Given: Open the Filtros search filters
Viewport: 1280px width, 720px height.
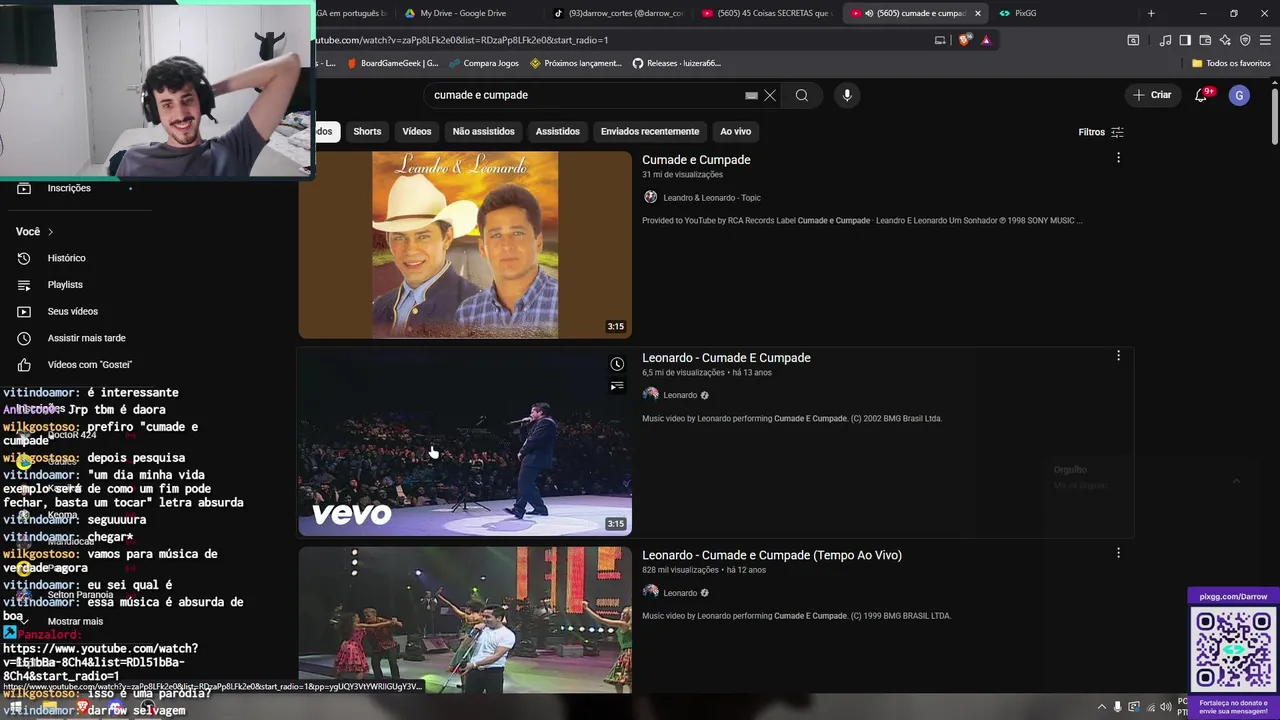Looking at the screenshot, I should coord(1101,132).
